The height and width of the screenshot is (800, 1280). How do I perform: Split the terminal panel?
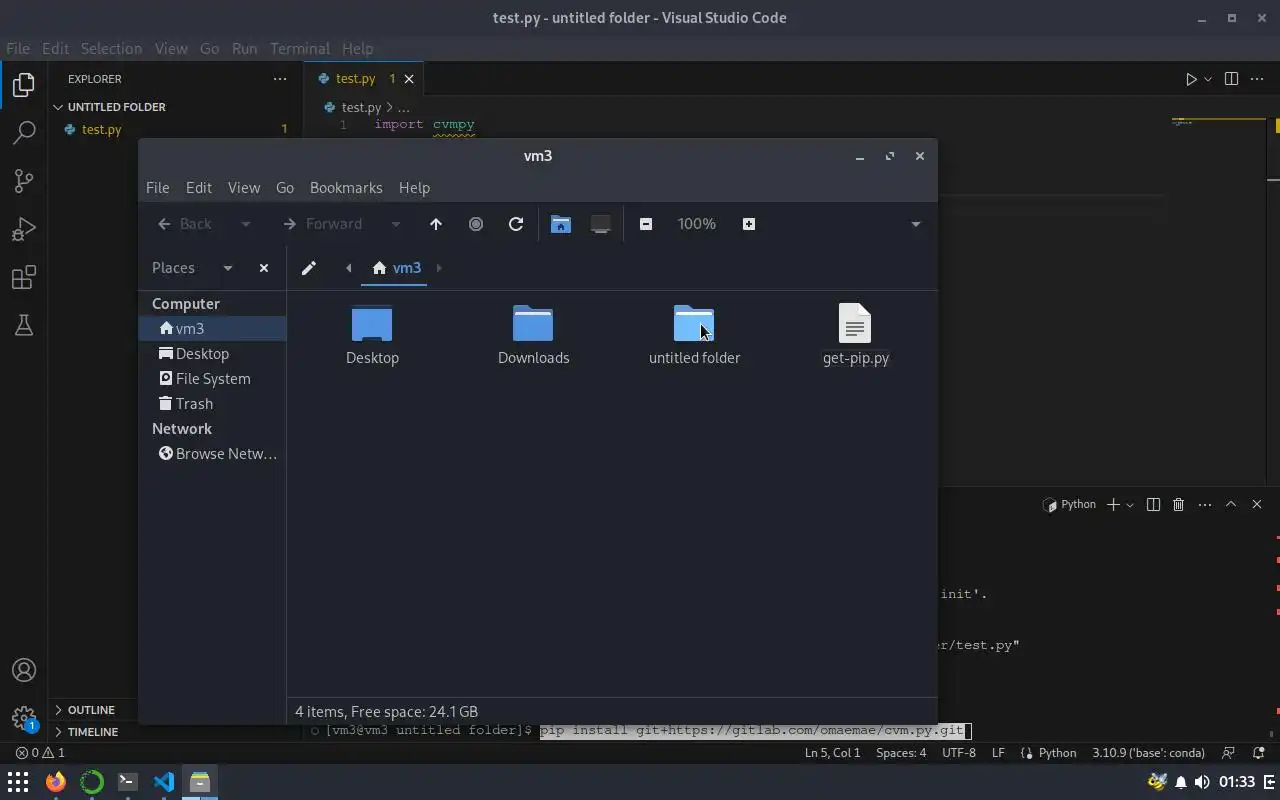tap(1153, 505)
